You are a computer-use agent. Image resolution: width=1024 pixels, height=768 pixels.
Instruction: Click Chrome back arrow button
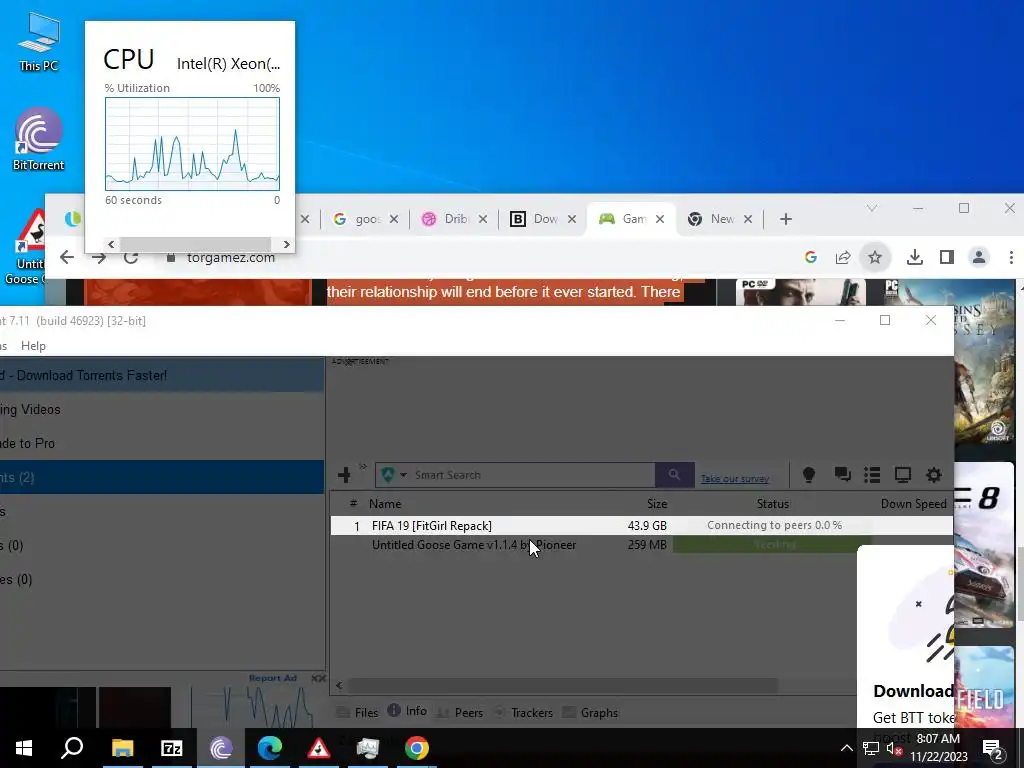click(x=67, y=257)
